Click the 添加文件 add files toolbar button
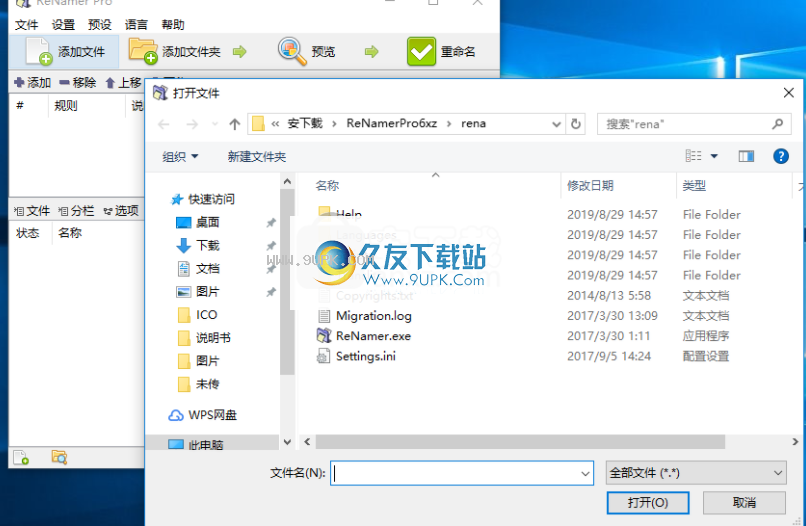The width and height of the screenshot is (806, 526). tap(65, 51)
